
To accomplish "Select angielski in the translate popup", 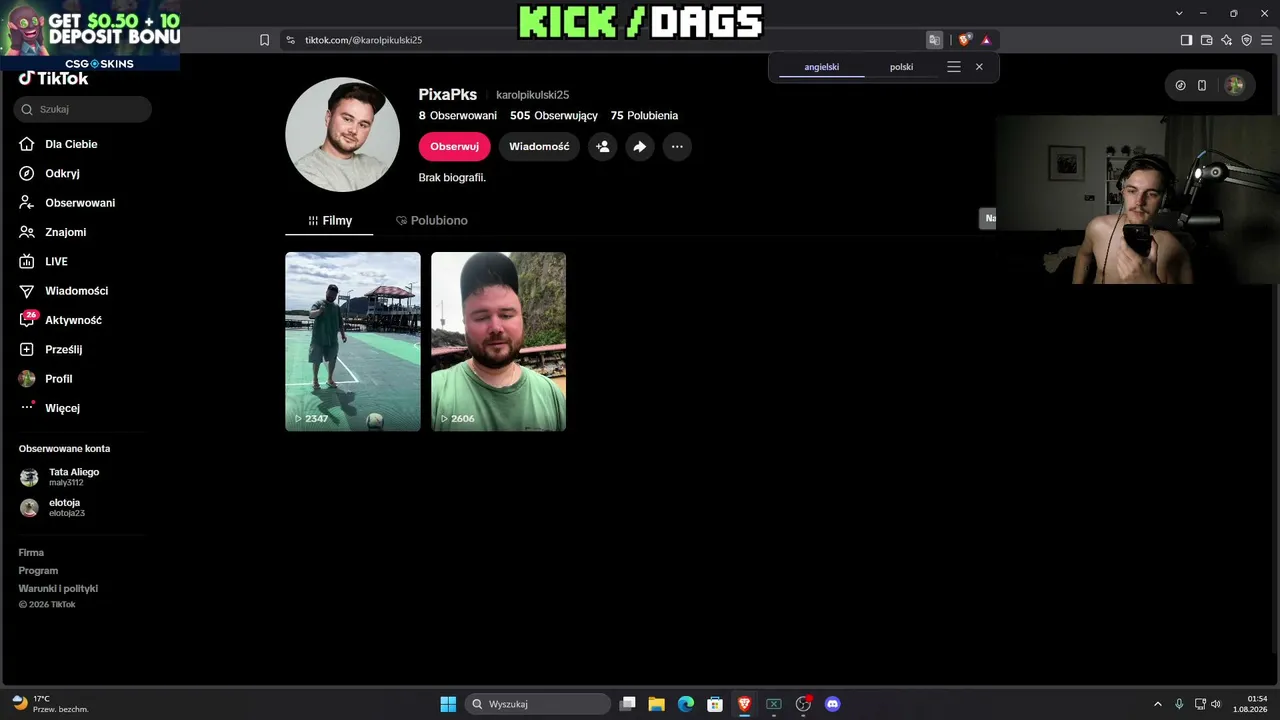I will [822, 67].
